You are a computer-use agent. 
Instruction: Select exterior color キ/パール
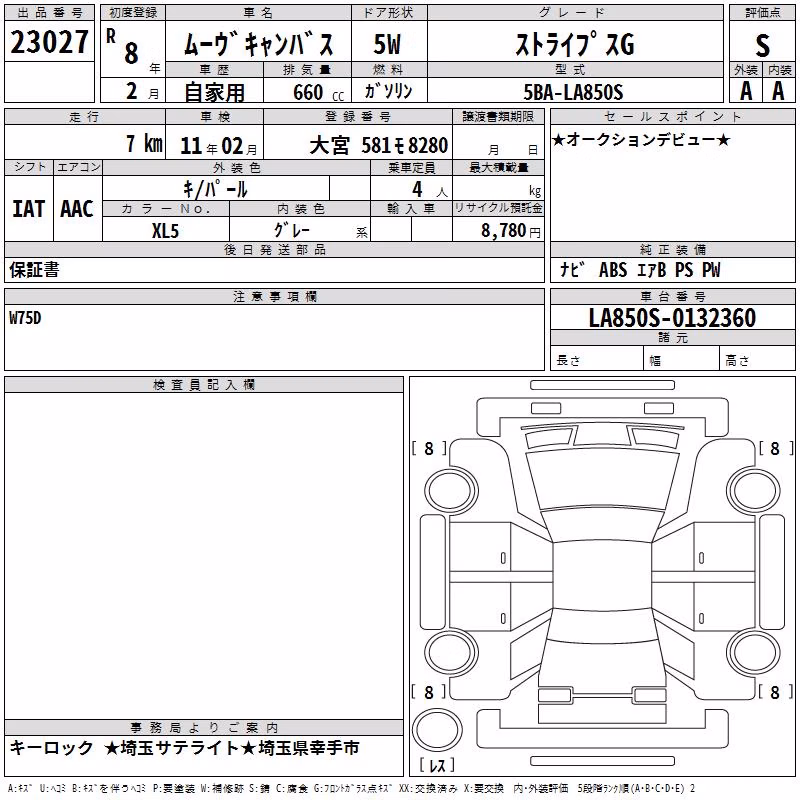[215, 189]
